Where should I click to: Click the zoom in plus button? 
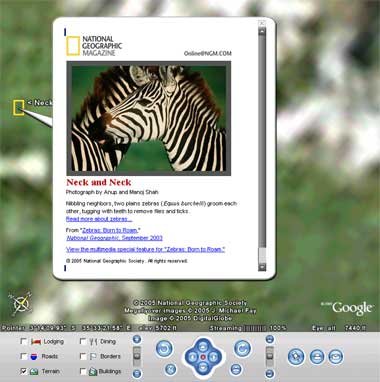137,340
